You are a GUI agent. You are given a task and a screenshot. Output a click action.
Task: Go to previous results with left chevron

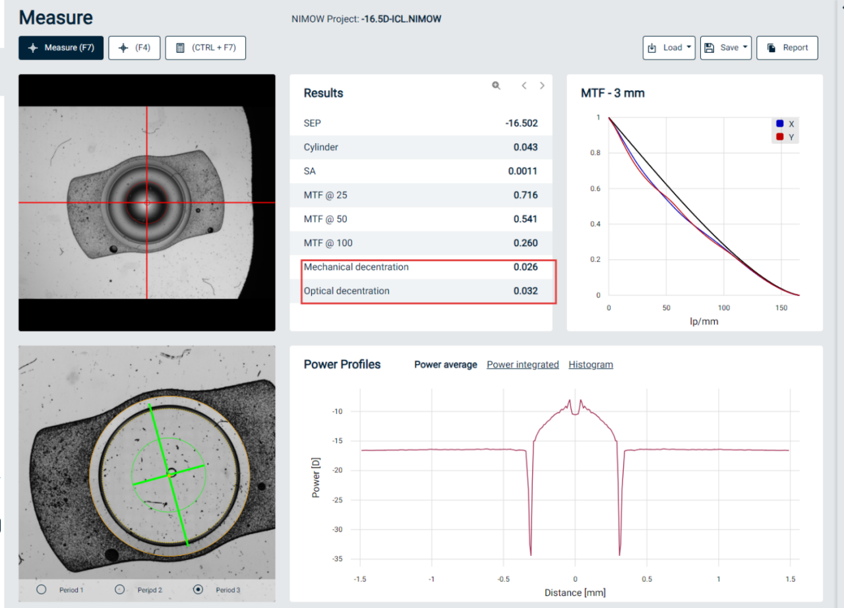524,86
